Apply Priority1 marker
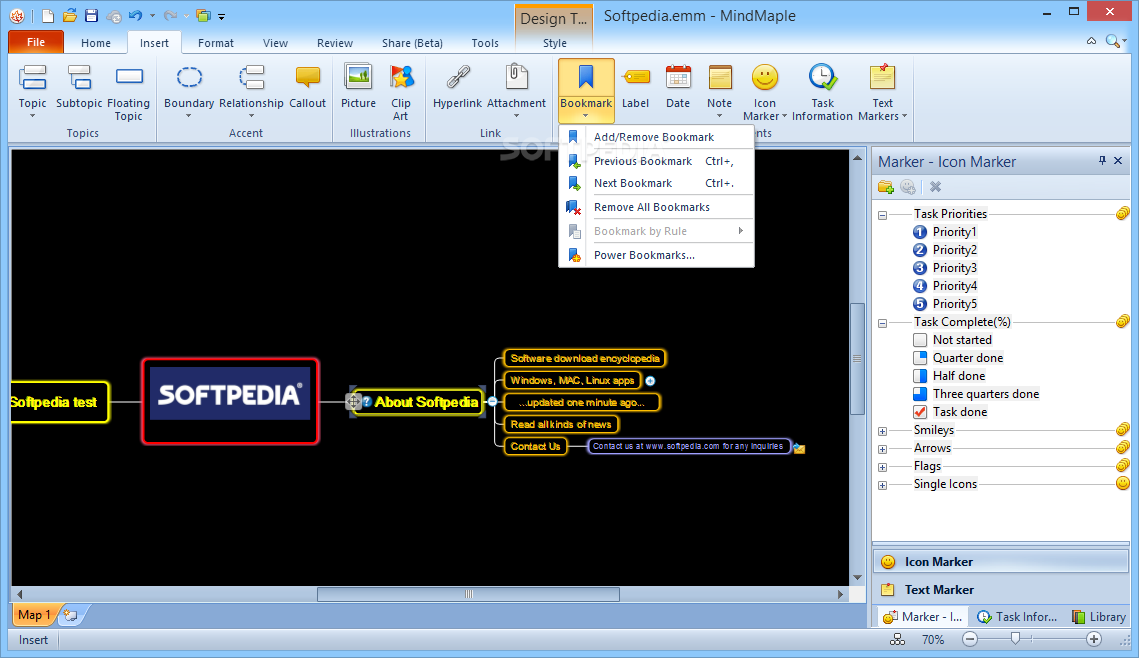1139x658 pixels. coord(945,232)
